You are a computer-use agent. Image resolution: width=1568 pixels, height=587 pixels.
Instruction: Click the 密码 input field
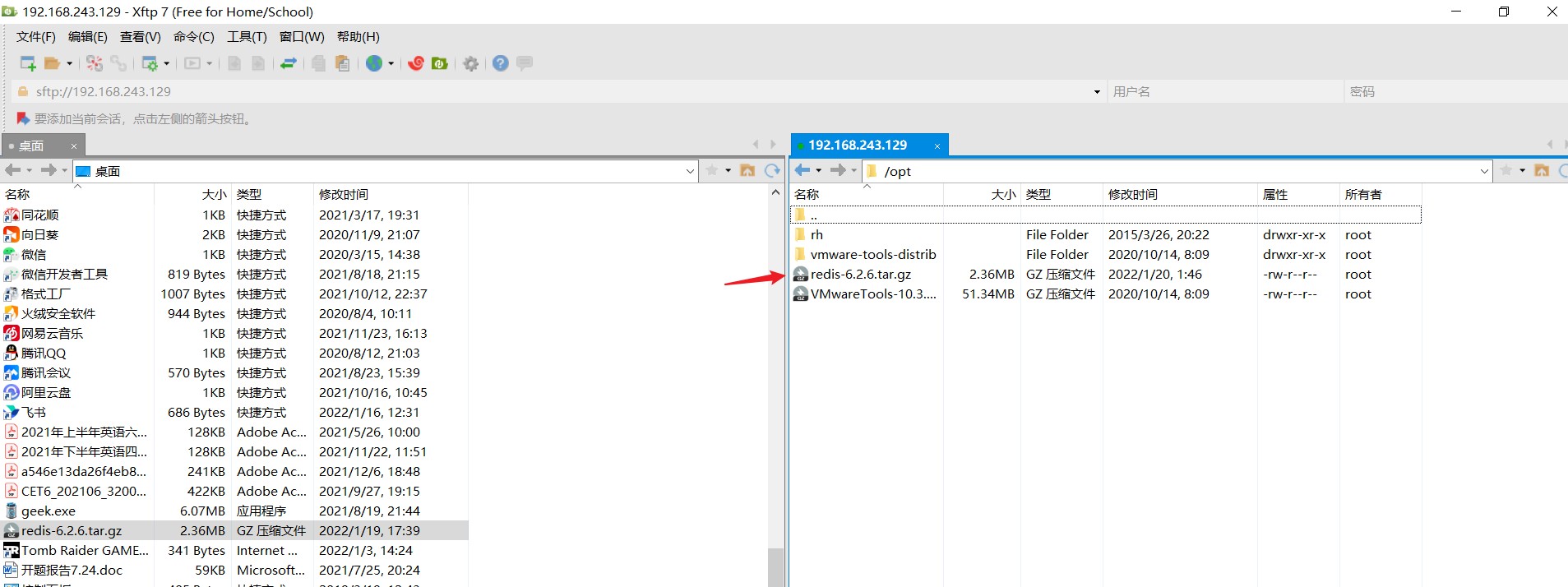(x=1456, y=92)
